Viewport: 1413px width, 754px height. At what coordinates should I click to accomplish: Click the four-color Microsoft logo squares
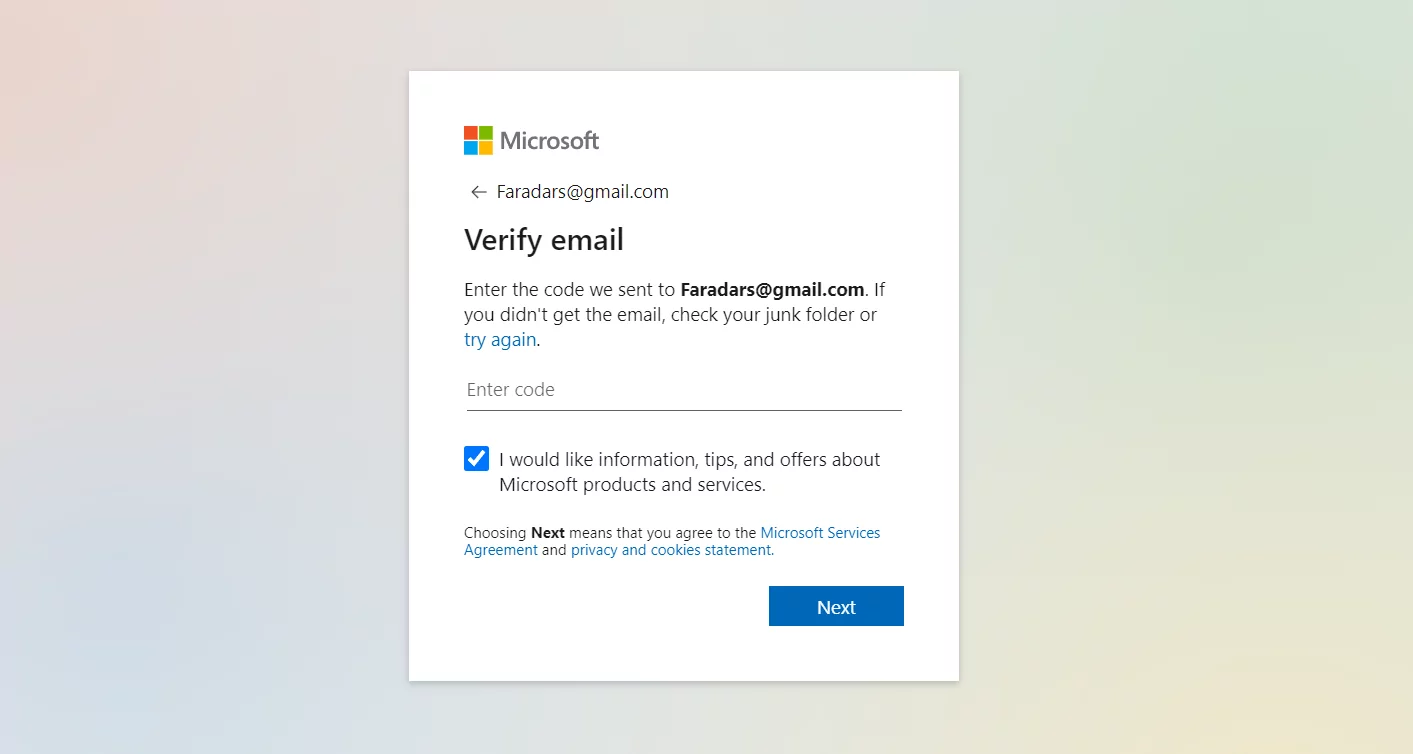point(478,140)
